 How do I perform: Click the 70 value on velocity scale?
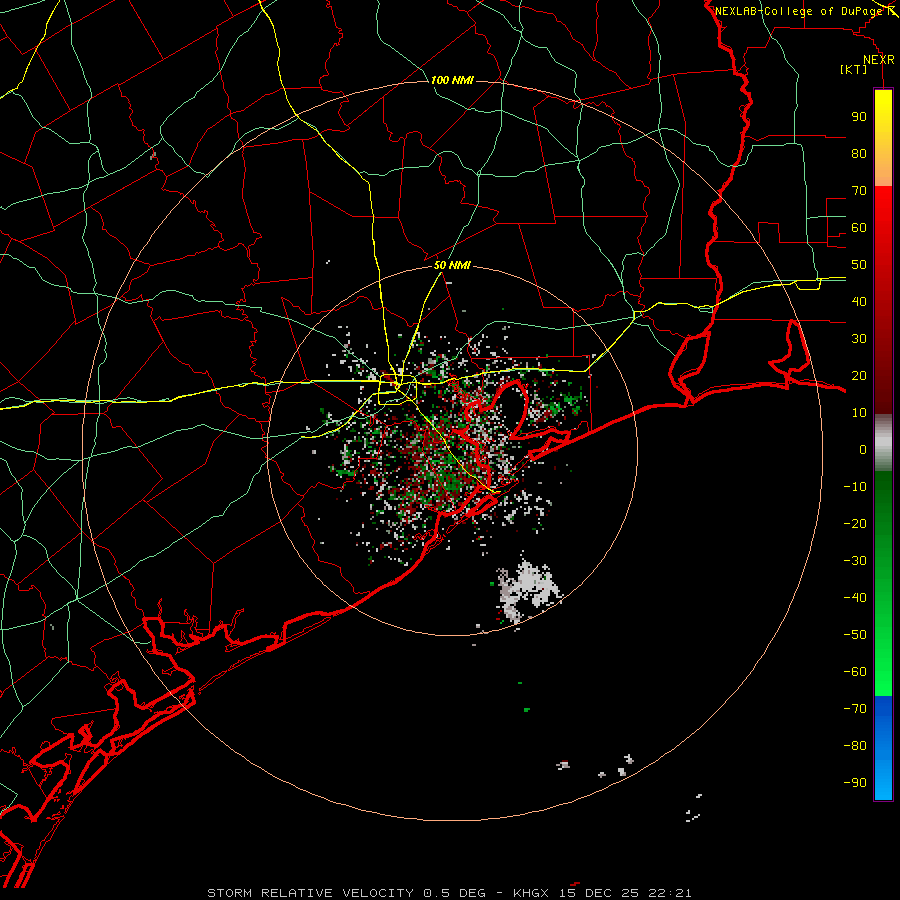859,191
